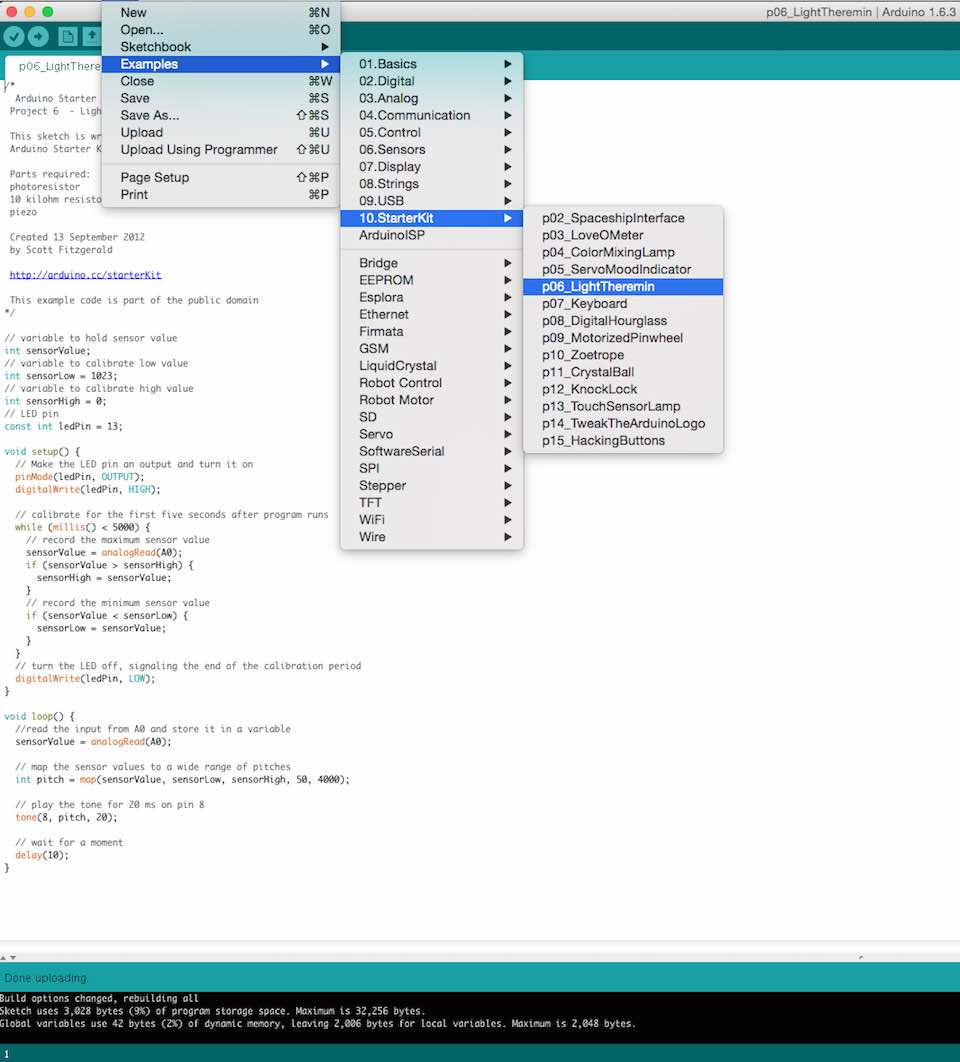This screenshot has width=960, height=1062.
Task: Open the Esplora library examples
Action: tap(432, 297)
